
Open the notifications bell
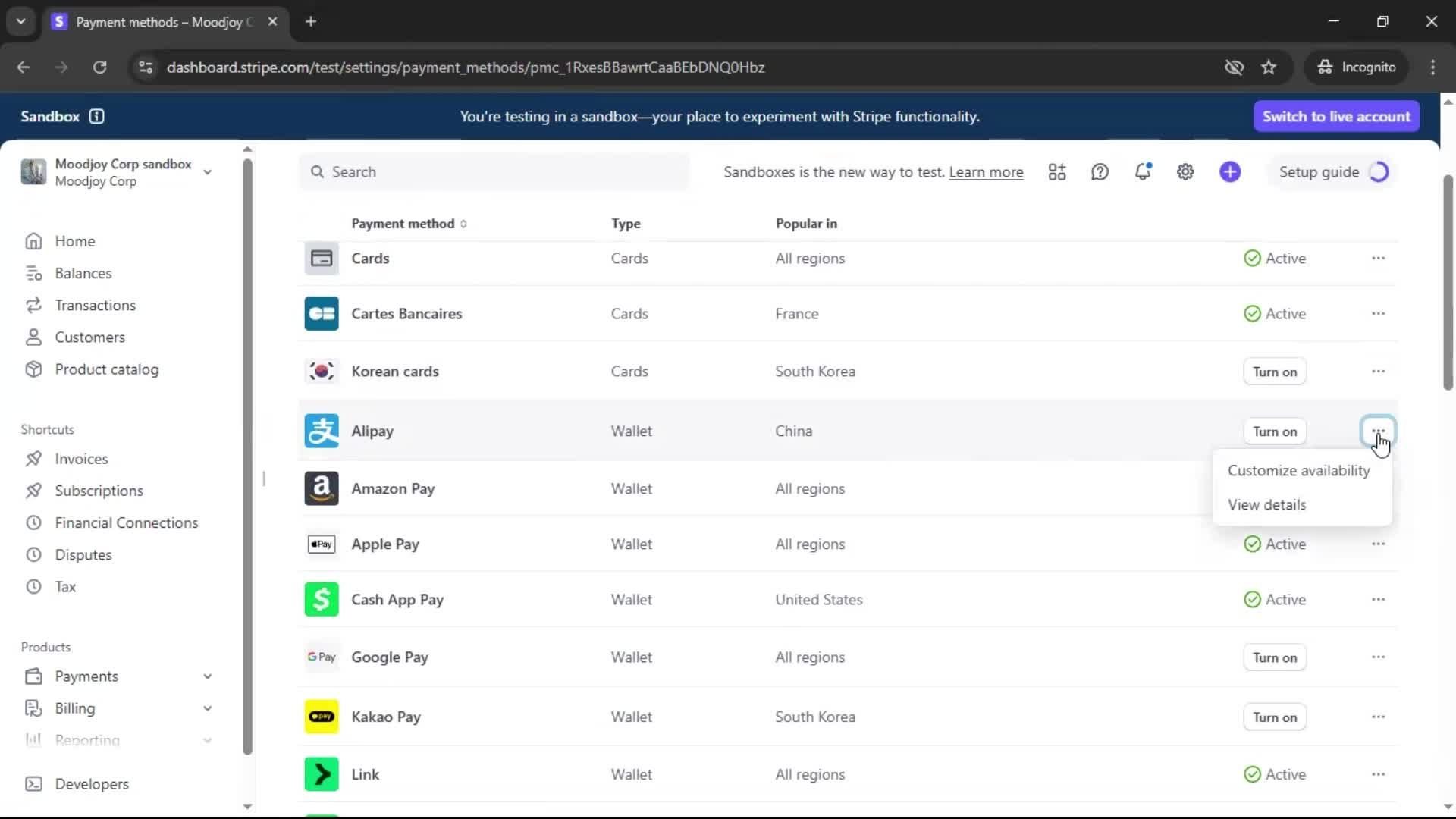tap(1143, 172)
